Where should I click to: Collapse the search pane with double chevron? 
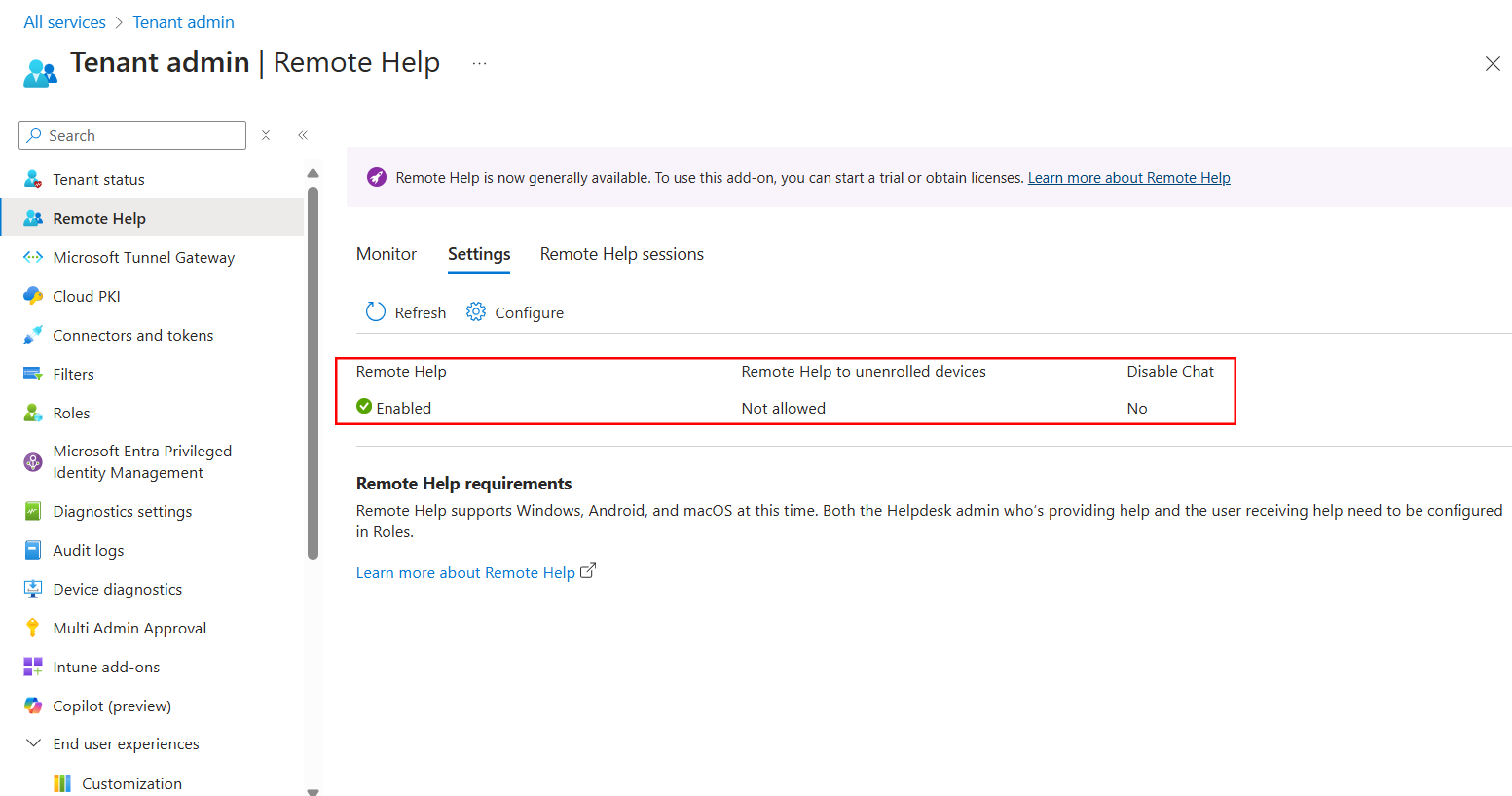point(302,135)
